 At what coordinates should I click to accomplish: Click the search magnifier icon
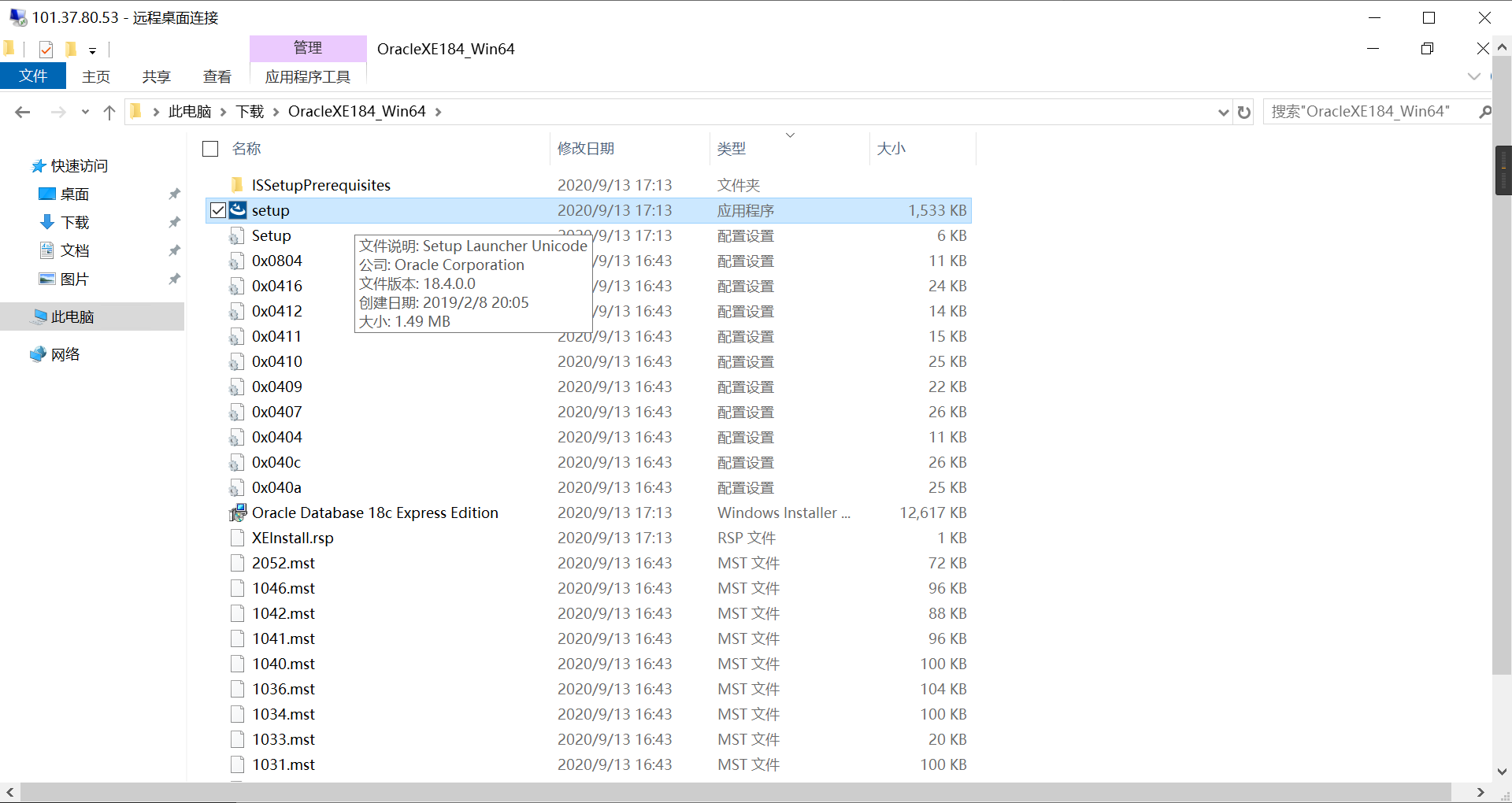1485,112
